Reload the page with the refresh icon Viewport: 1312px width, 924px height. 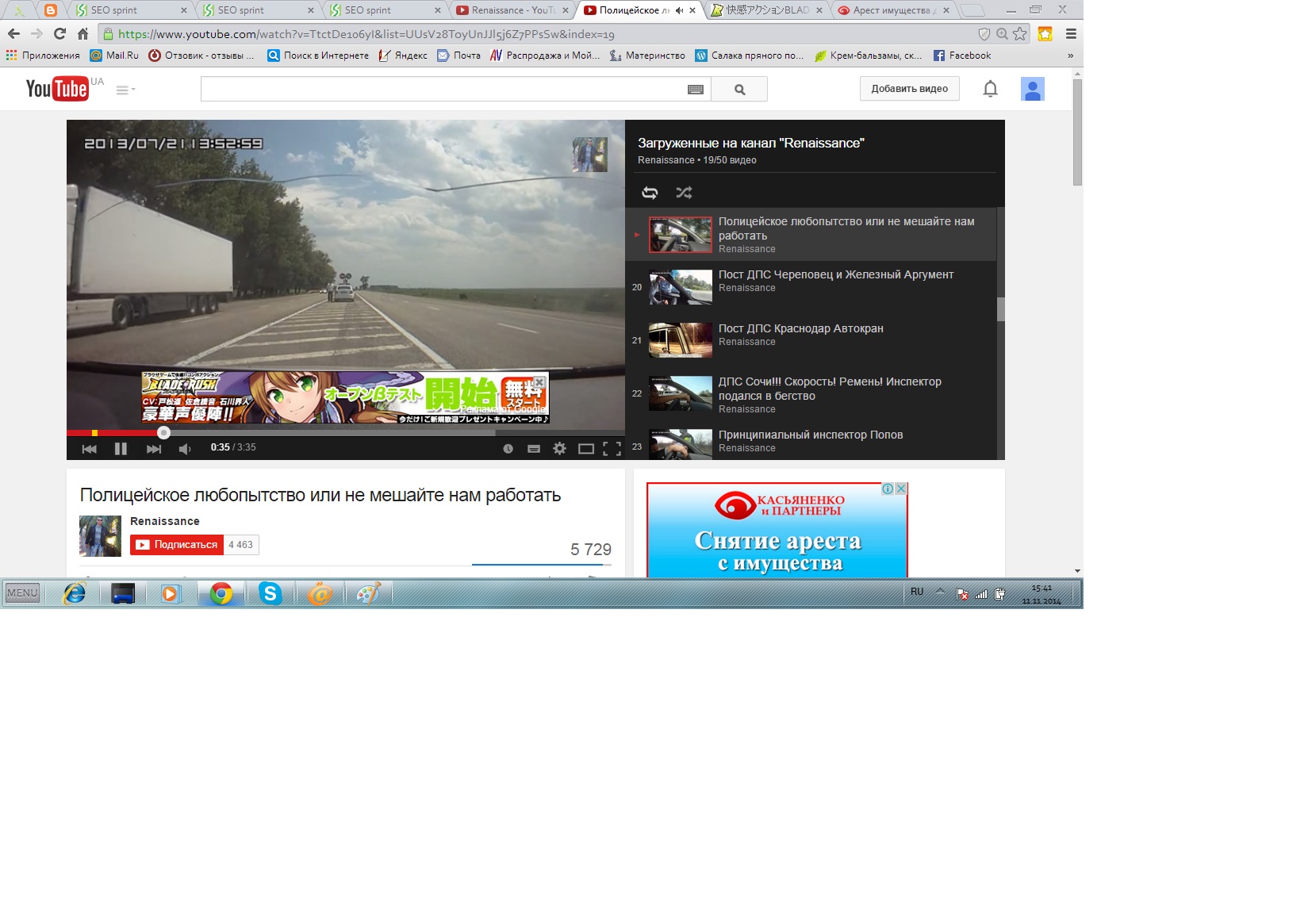(59, 33)
